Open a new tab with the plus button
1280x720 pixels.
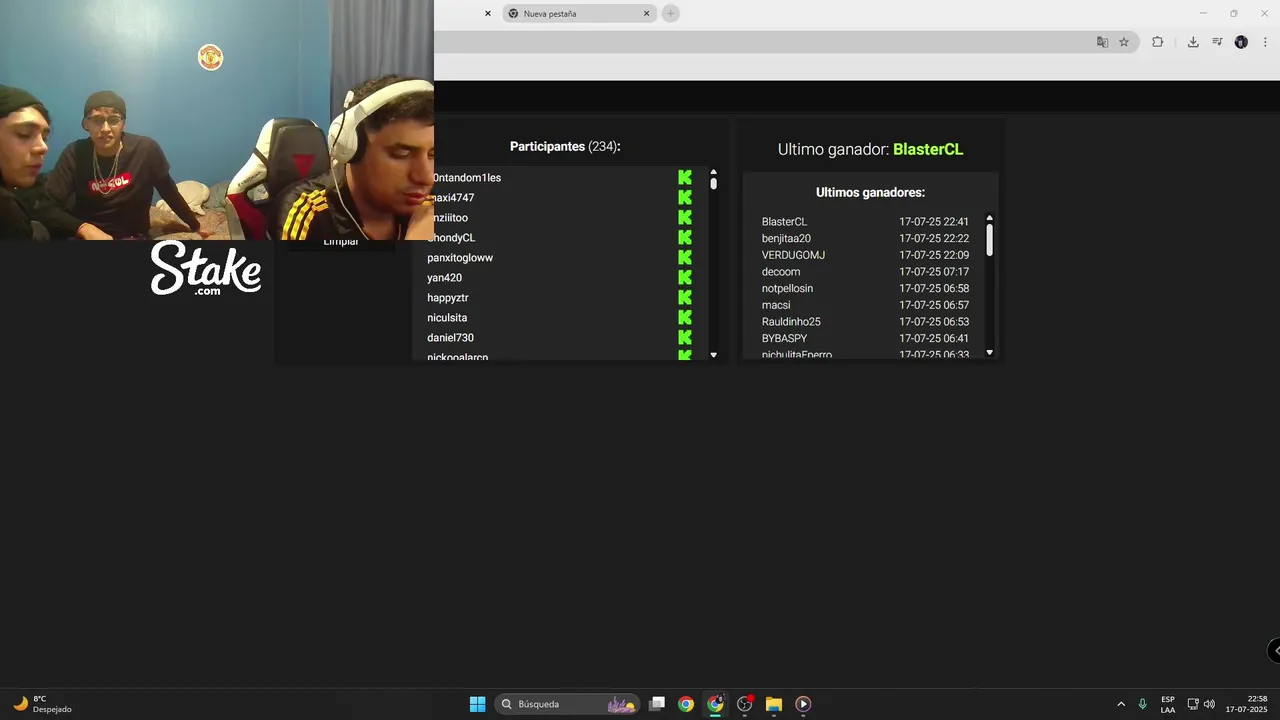point(671,13)
